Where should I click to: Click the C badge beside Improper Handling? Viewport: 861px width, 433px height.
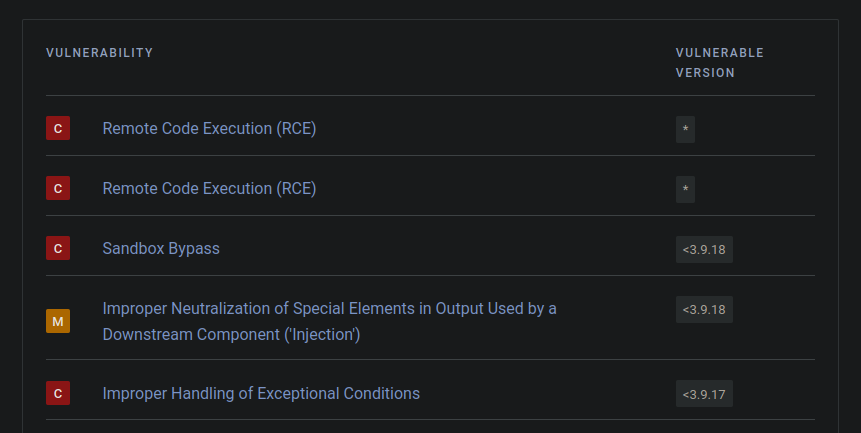click(x=58, y=394)
